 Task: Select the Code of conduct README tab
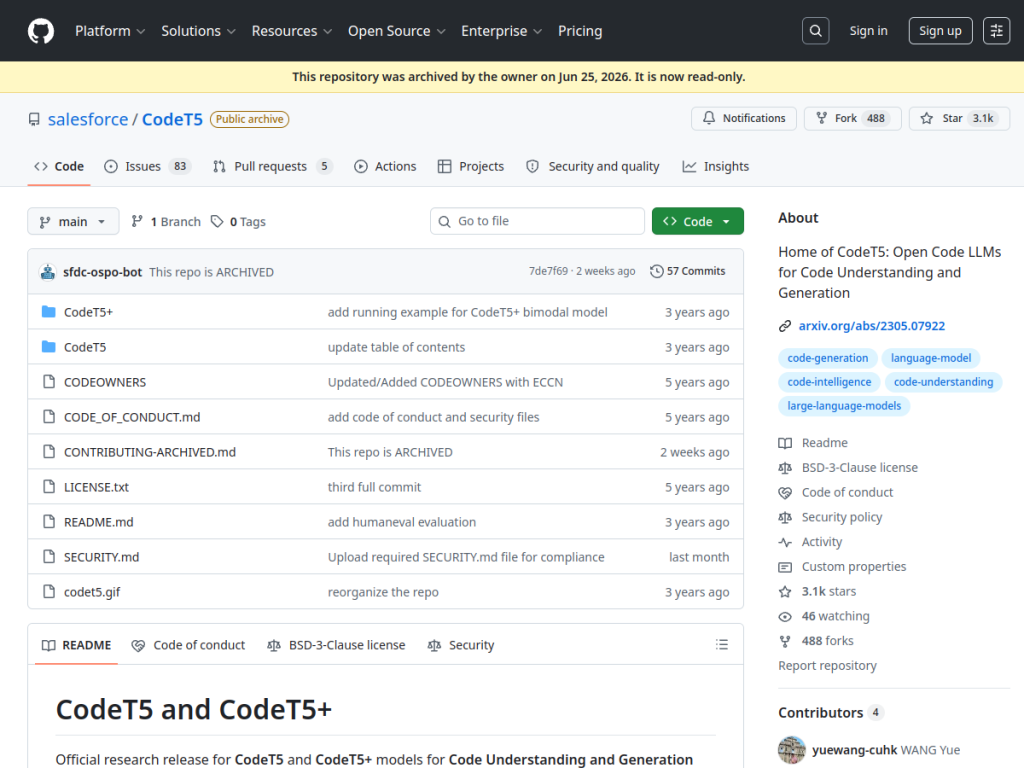[x=188, y=645]
